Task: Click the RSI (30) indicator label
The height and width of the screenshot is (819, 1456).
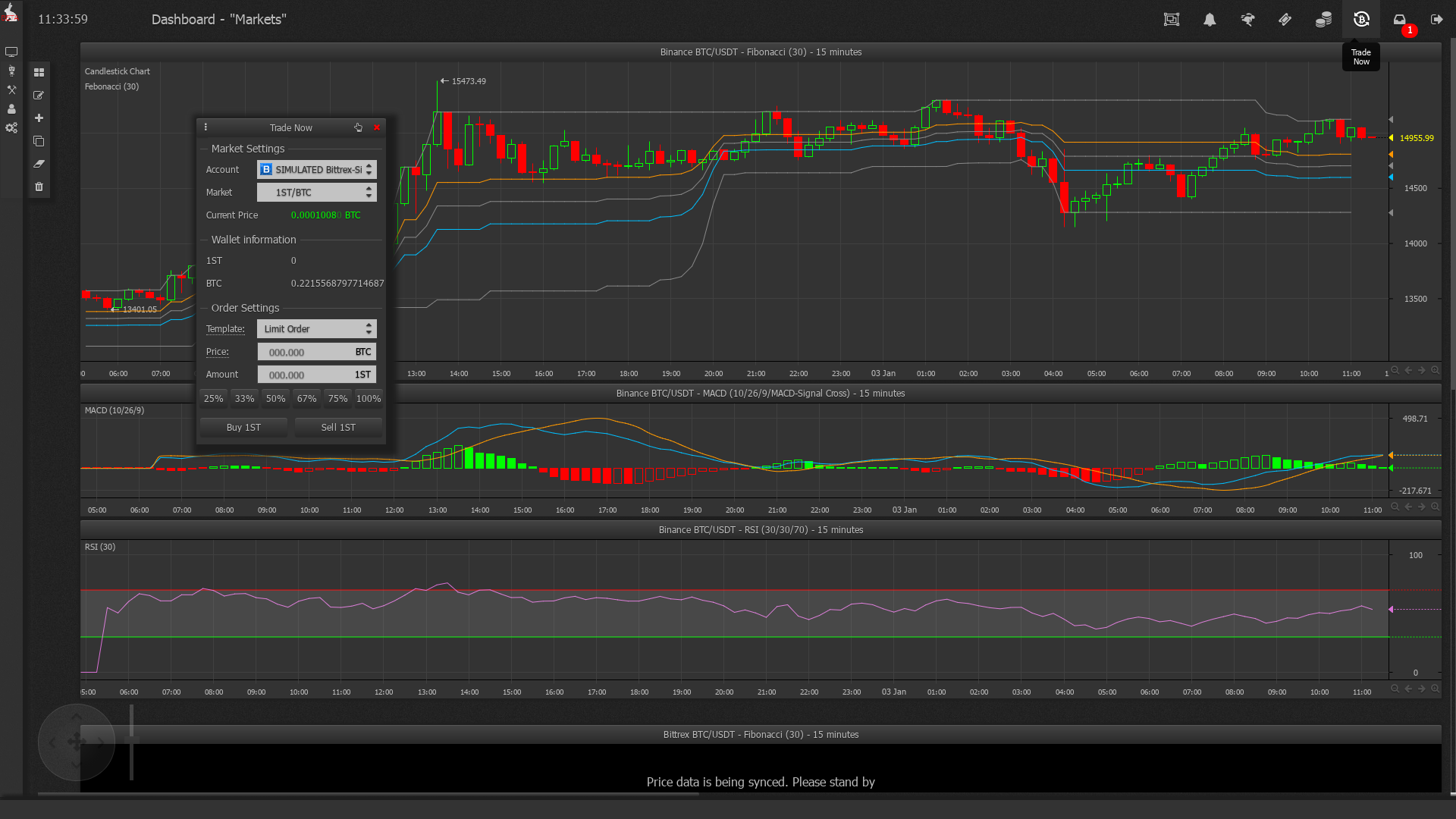Action: (x=100, y=547)
